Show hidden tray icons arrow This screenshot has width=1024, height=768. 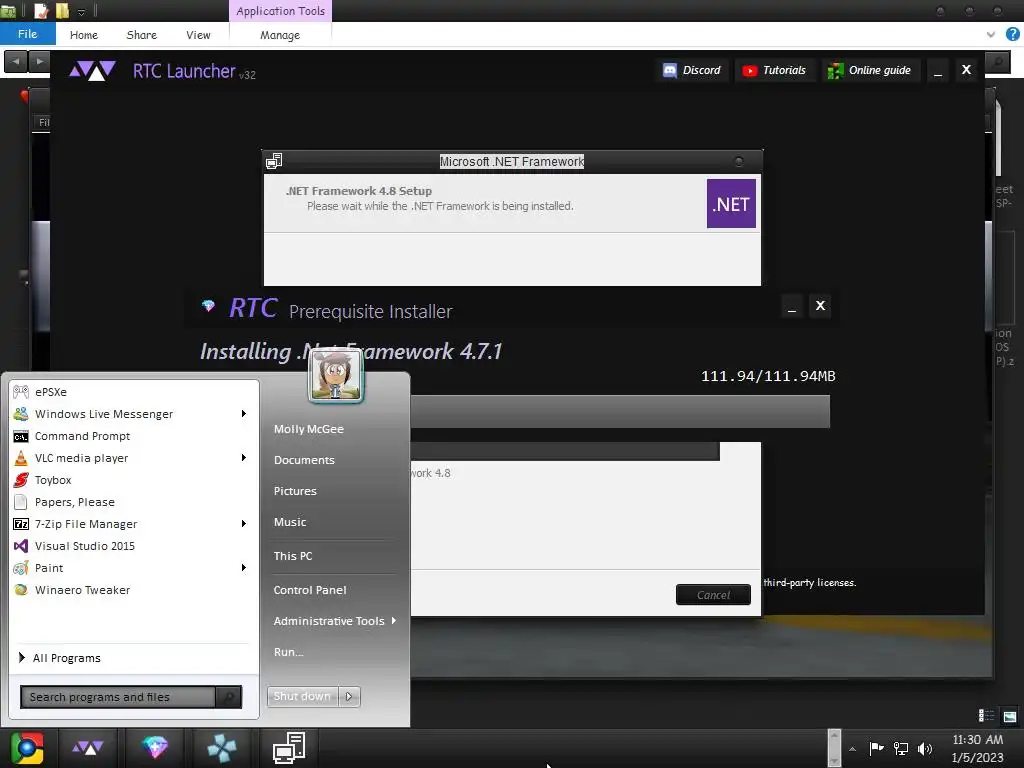point(852,749)
